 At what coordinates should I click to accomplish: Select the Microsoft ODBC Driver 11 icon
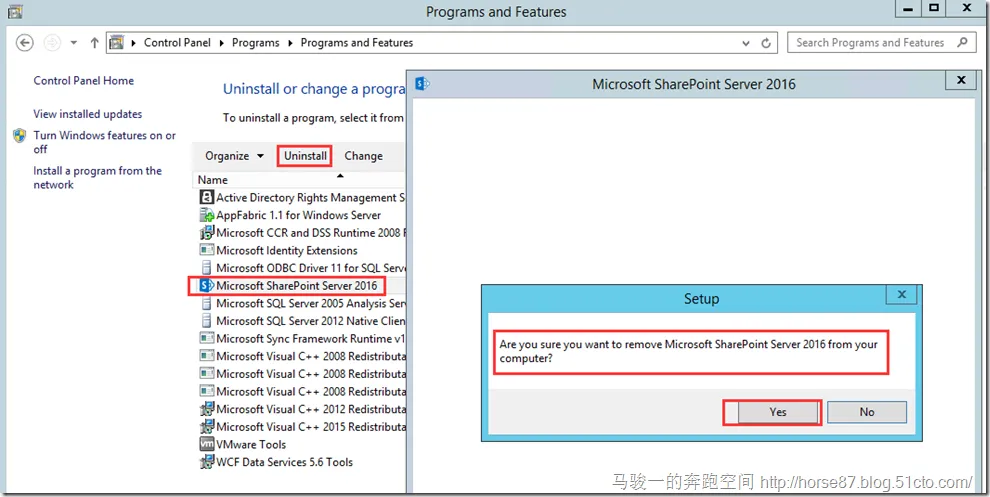[207, 268]
